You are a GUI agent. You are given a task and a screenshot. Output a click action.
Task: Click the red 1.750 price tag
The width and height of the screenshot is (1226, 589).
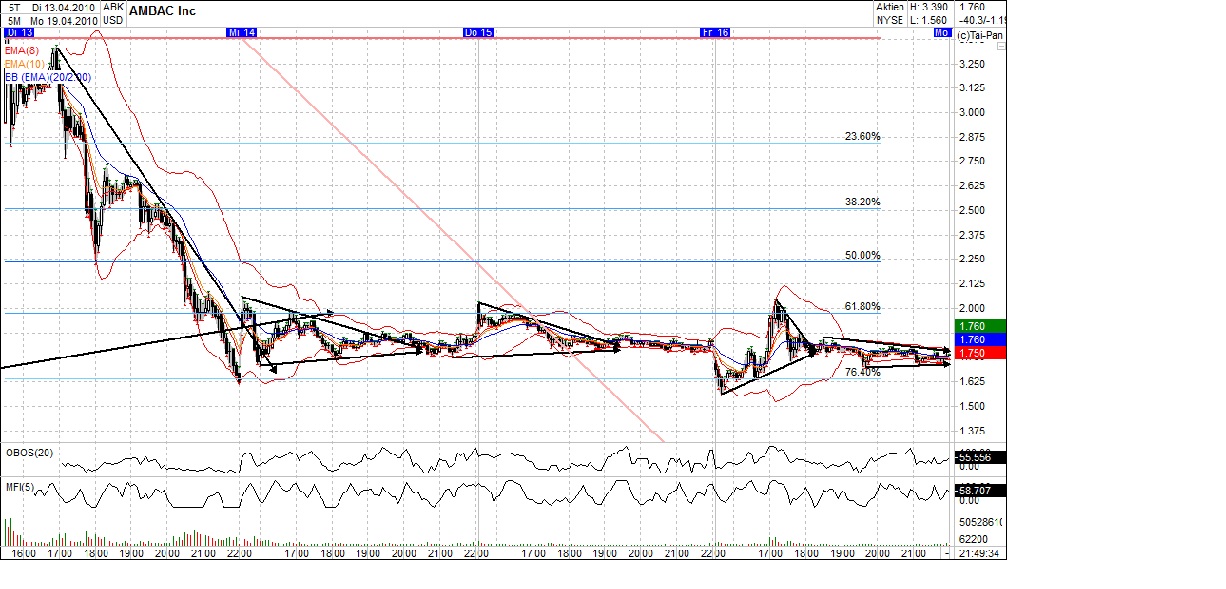978,354
